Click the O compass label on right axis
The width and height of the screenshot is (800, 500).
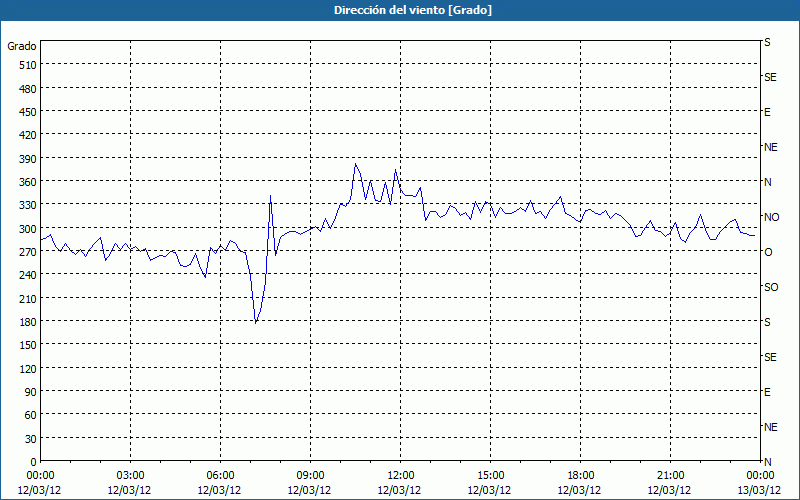pyautogui.click(x=768, y=252)
